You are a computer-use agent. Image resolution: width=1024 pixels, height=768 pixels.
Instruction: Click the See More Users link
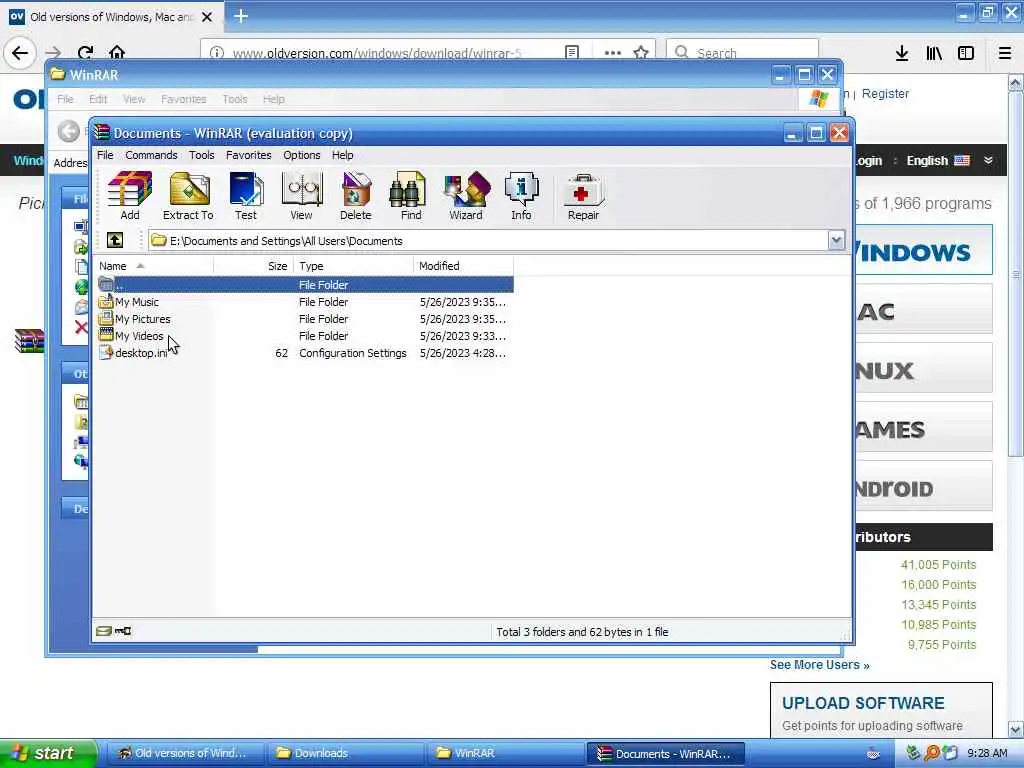(819, 665)
